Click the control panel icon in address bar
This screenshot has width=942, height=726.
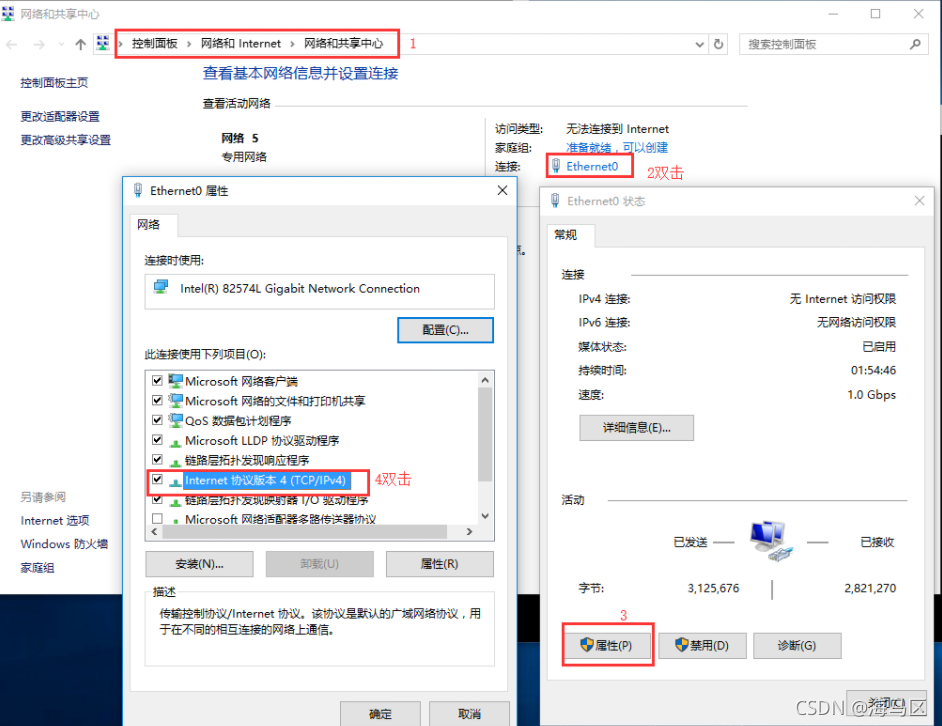click(103, 43)
